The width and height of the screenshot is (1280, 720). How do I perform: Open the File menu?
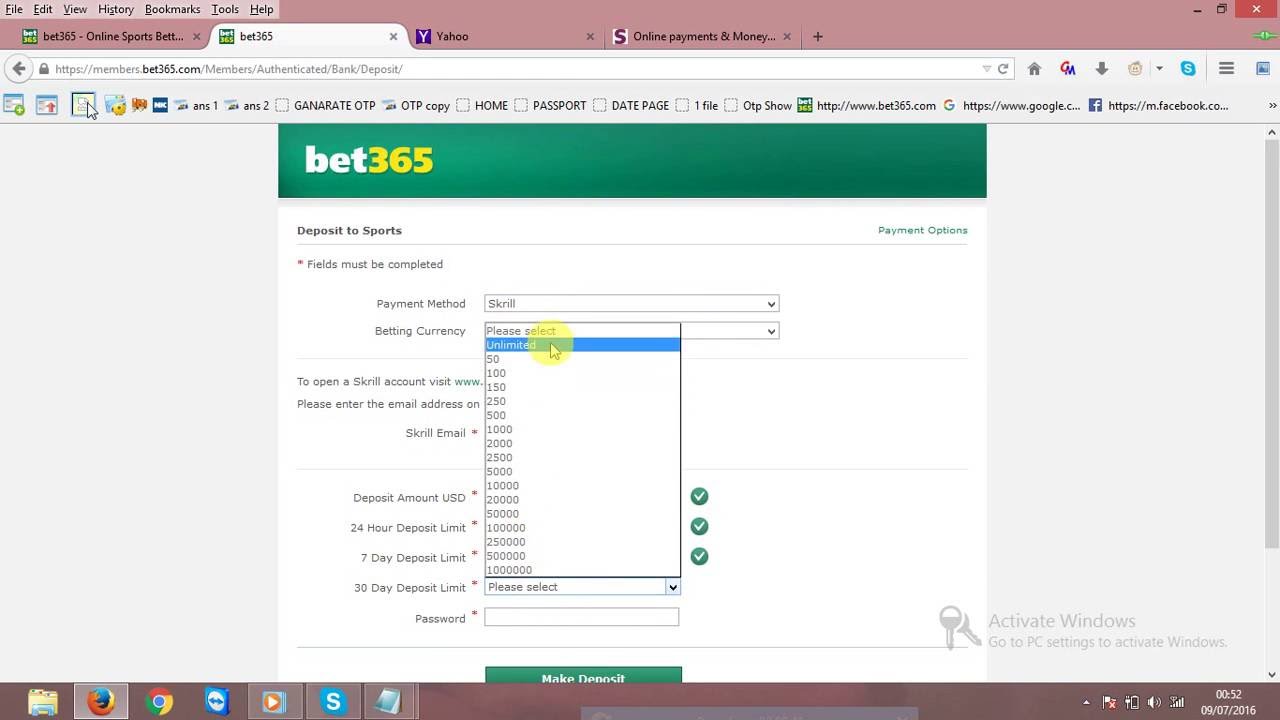pyautogui.click(x=14, y=9)
